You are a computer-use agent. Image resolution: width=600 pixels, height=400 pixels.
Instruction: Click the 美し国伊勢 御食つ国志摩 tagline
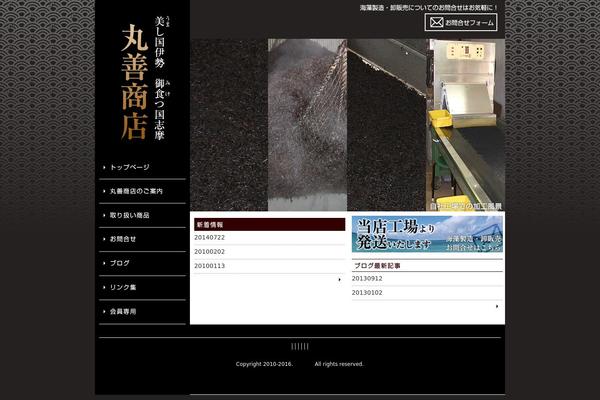pyautogui.click(x=160, y=78)
